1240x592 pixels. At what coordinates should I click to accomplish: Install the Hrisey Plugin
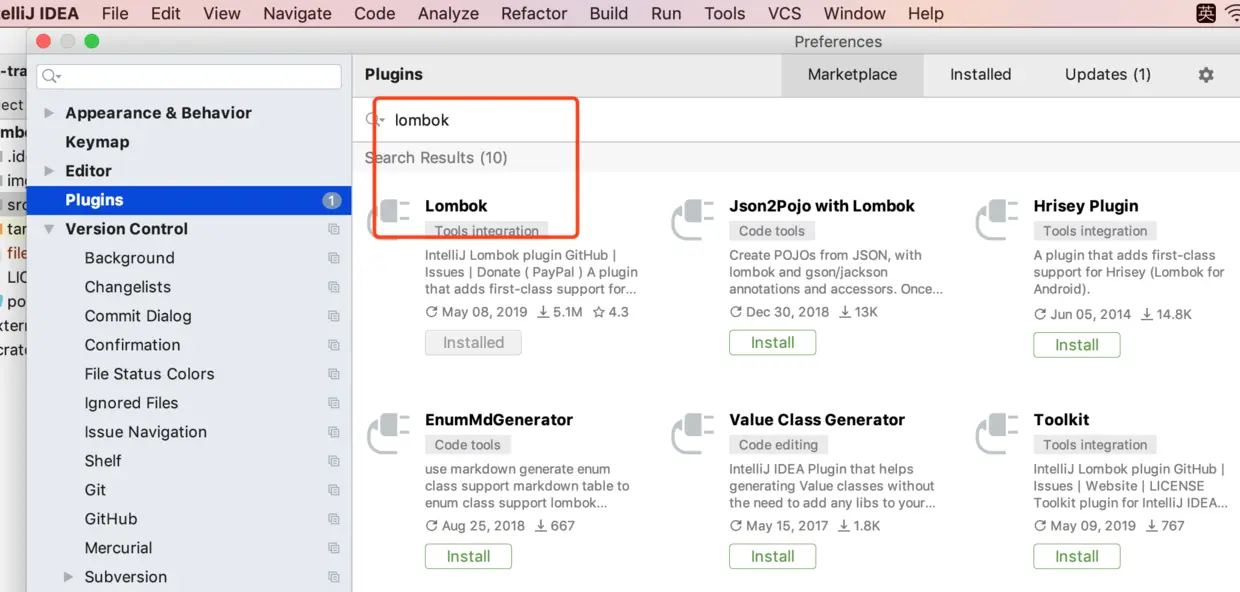1076,345
